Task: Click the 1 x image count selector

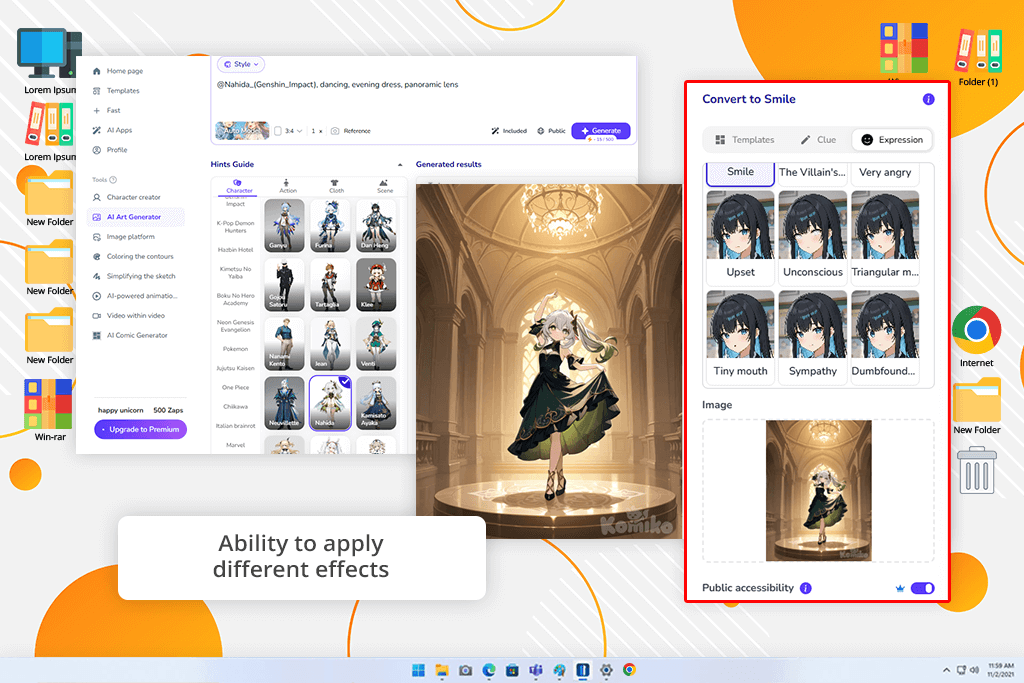Action: tap(317, 131)
